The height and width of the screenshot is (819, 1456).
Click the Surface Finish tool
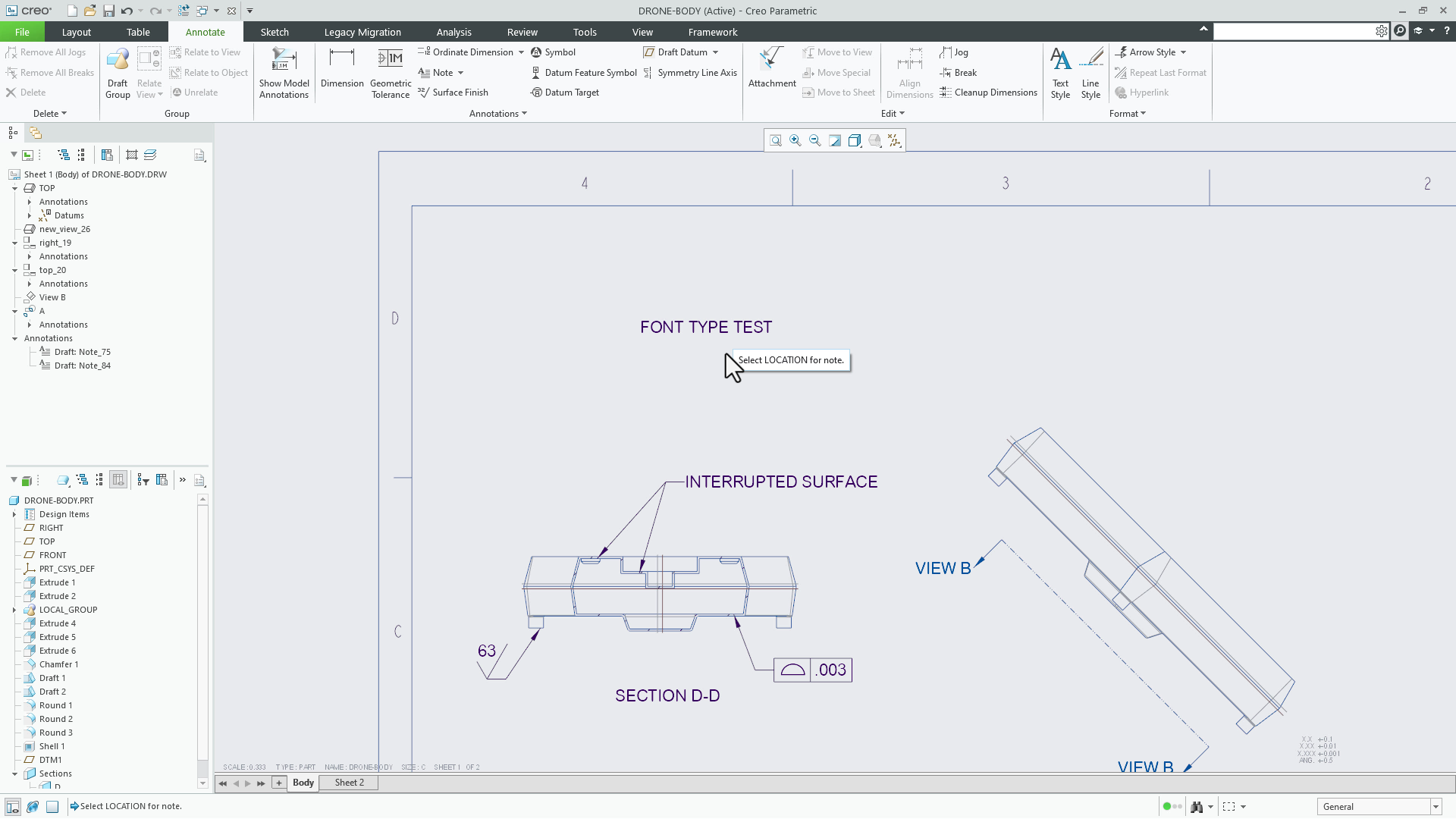[453, 93]
